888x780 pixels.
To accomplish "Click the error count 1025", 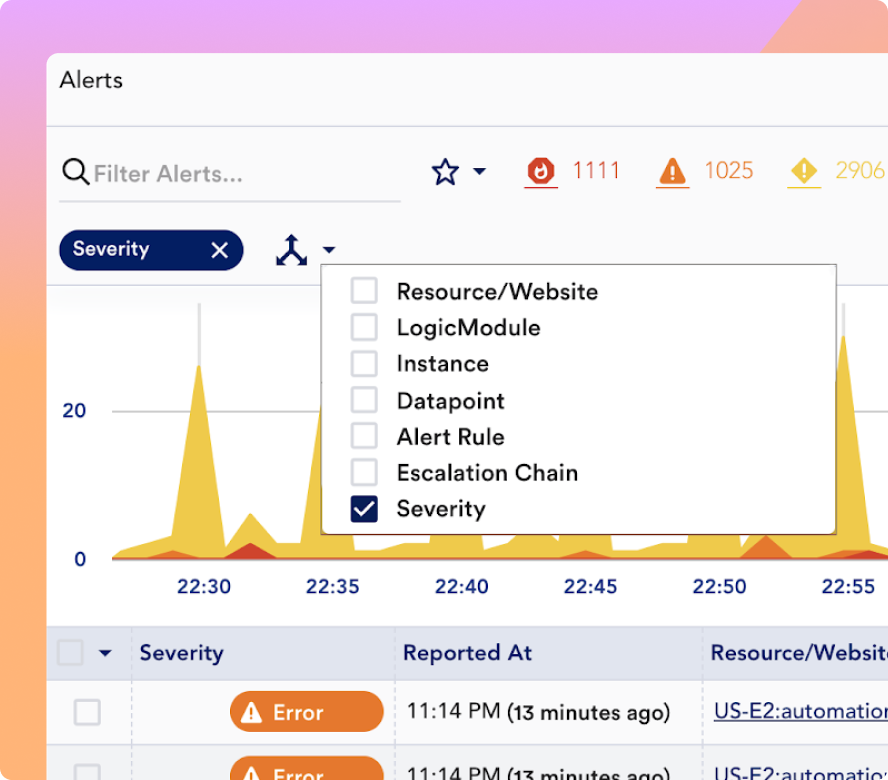I will pyautogui.click(x=729, y=171).
